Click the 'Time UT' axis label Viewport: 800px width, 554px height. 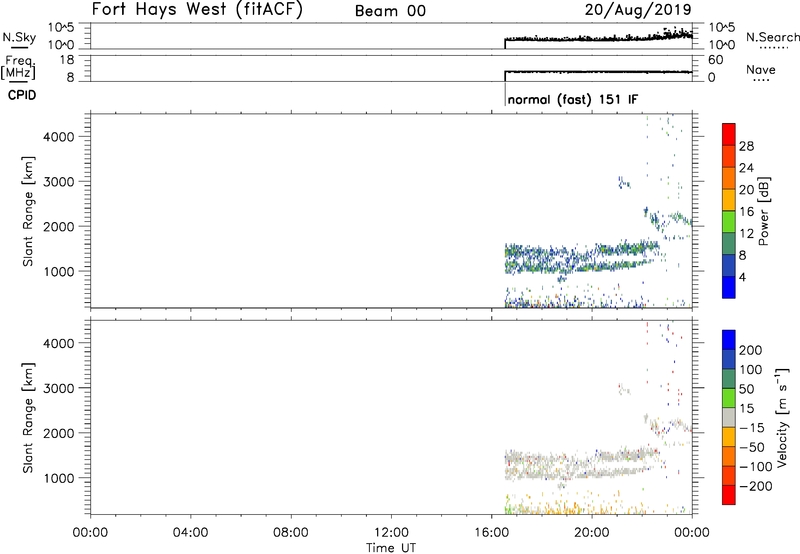391,548
